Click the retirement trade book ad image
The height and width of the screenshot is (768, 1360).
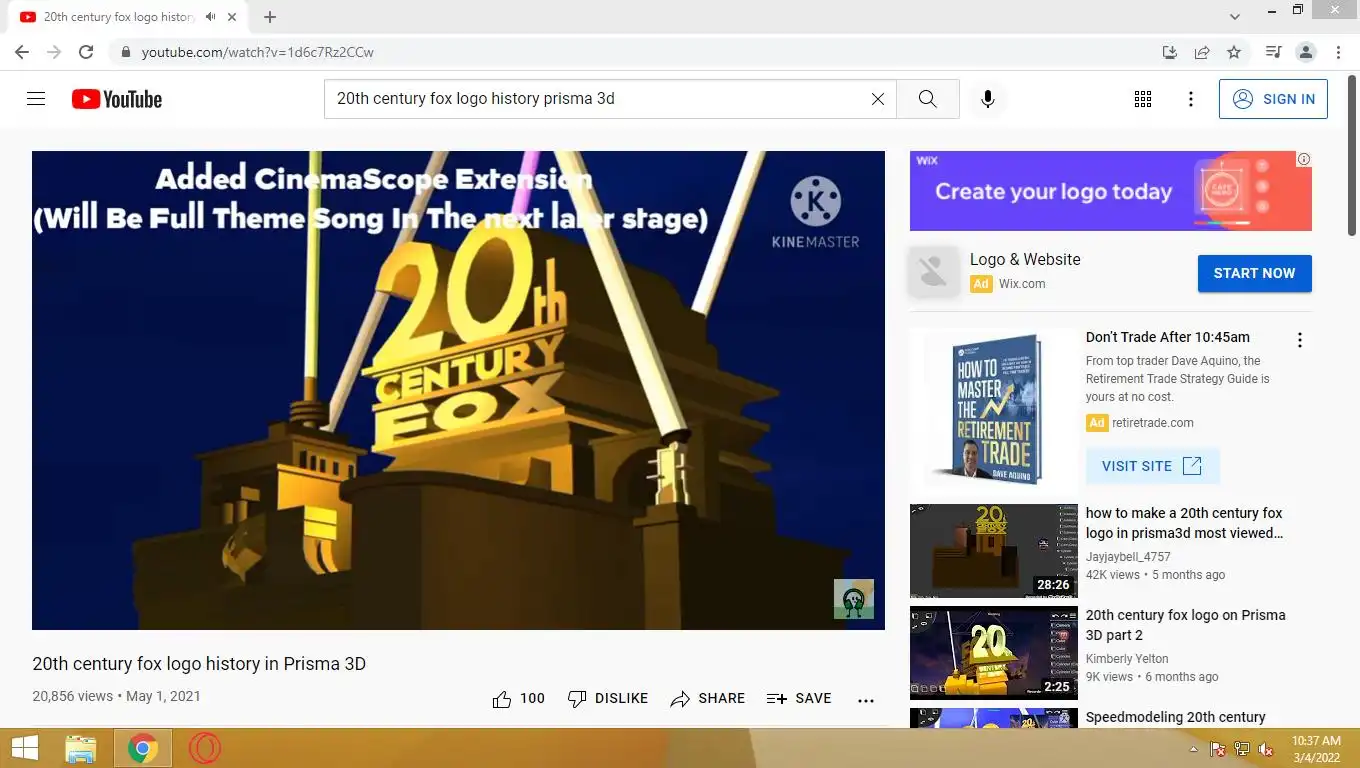(x=993, y=408)
